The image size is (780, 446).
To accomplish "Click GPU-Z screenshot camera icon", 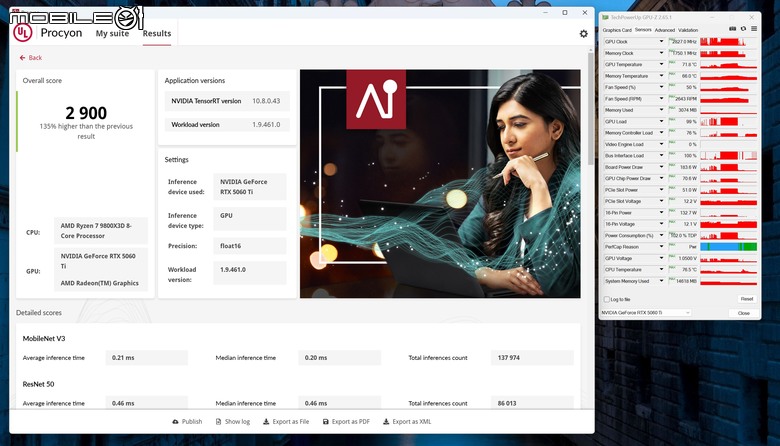I will [x=732, y=29].
